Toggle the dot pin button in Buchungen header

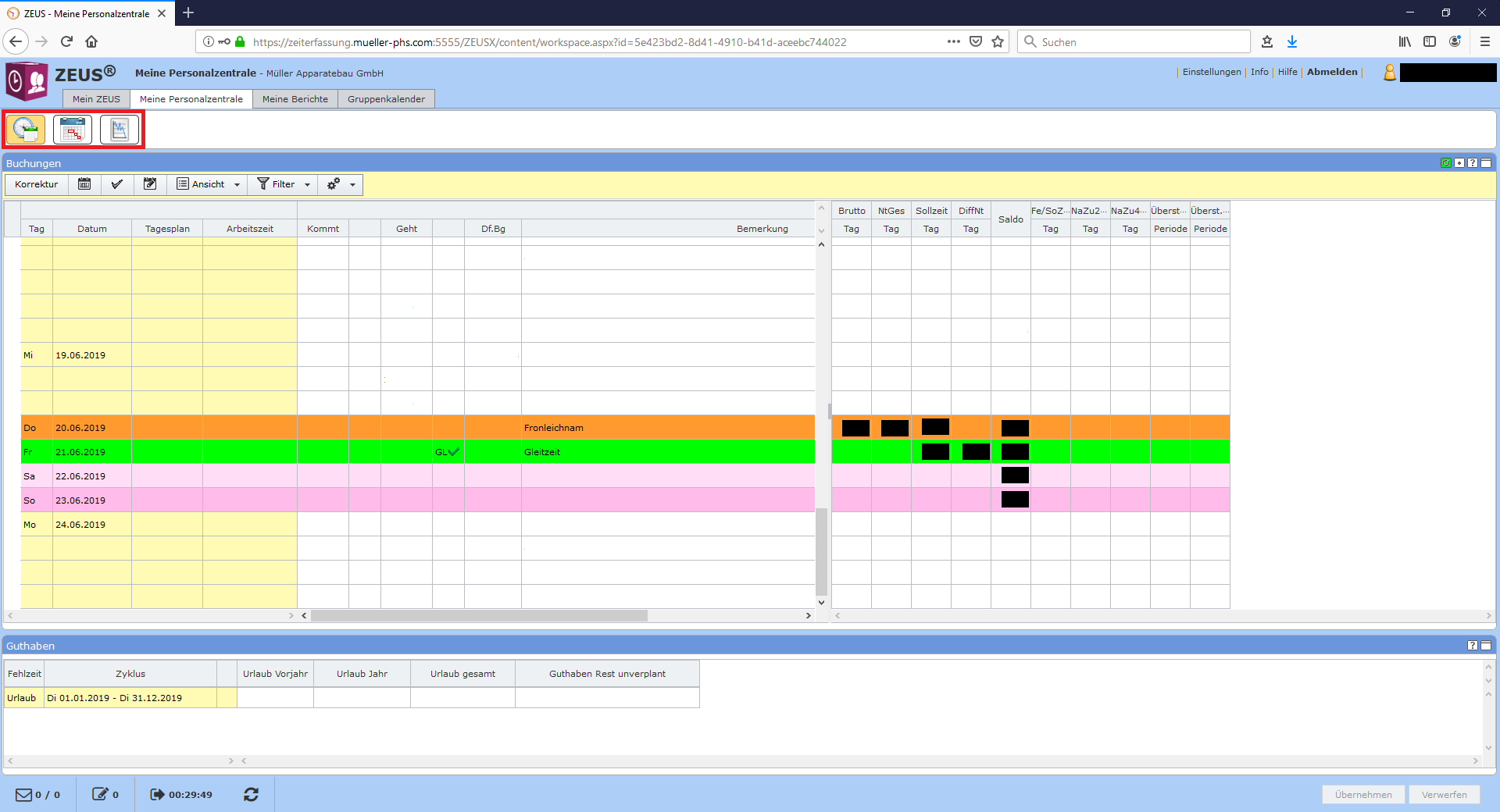tap(1459, 163)
